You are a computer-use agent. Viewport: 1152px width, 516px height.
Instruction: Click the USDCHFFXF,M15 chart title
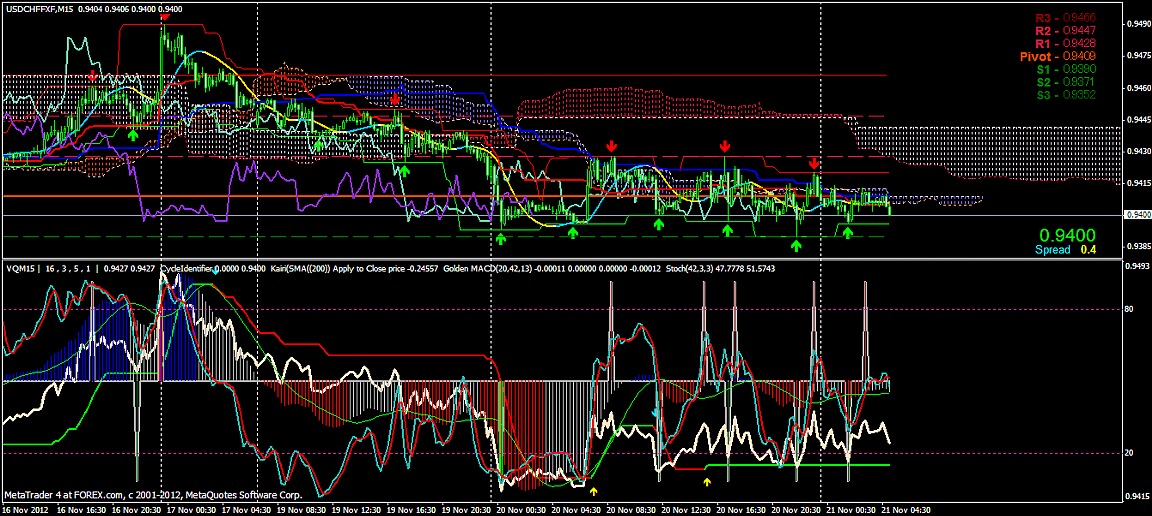click(43, 8)
